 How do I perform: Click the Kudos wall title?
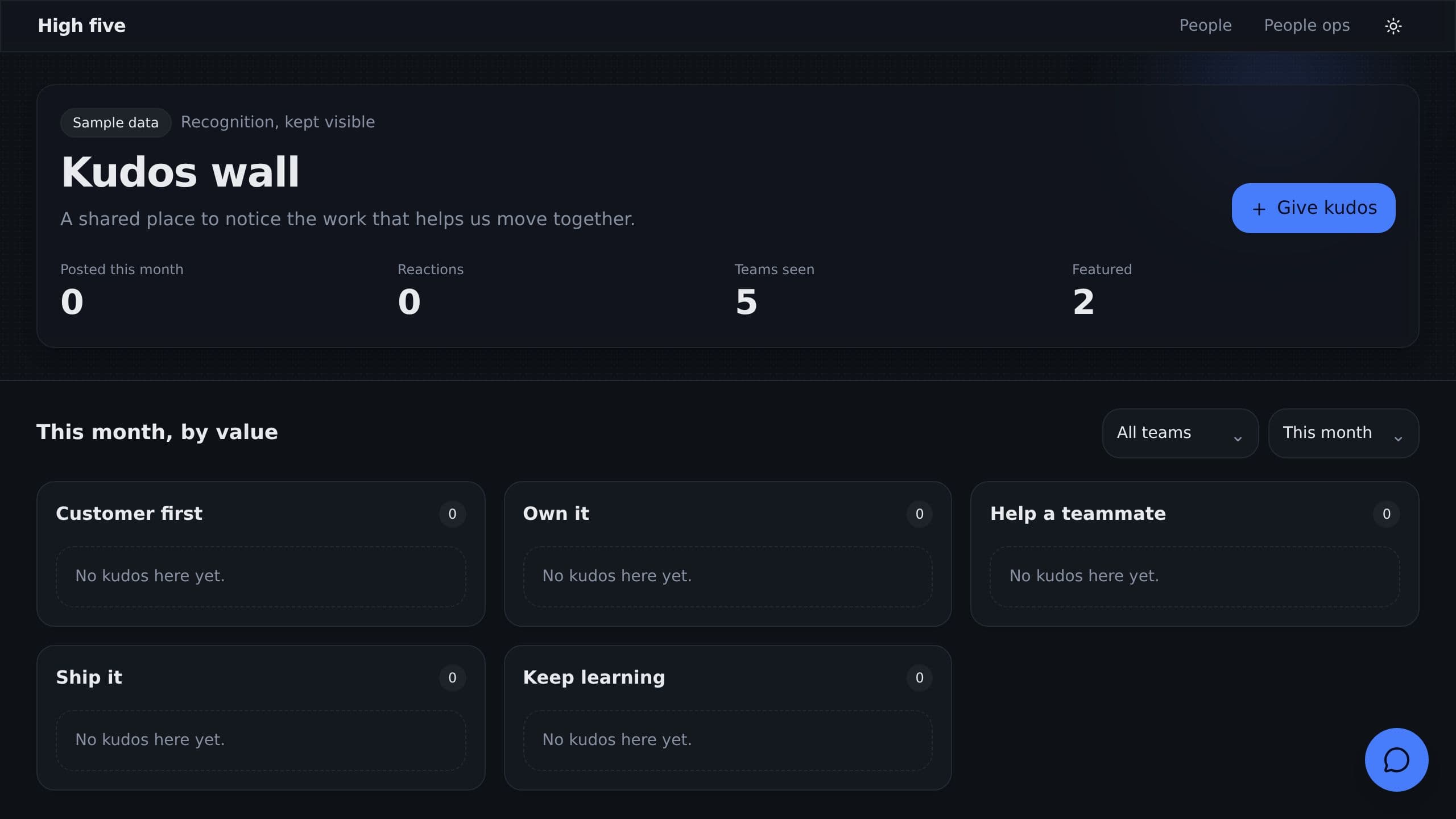(x=180, y=172)
